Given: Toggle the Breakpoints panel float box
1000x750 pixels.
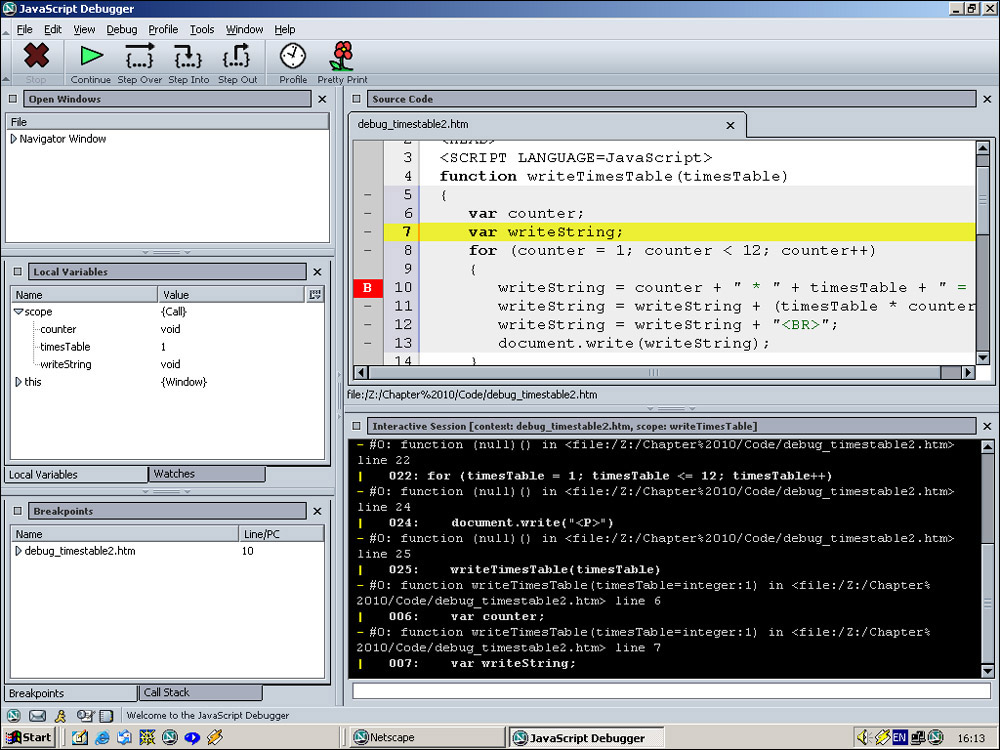Looking at the screenshot, I should tap(17, 511).
